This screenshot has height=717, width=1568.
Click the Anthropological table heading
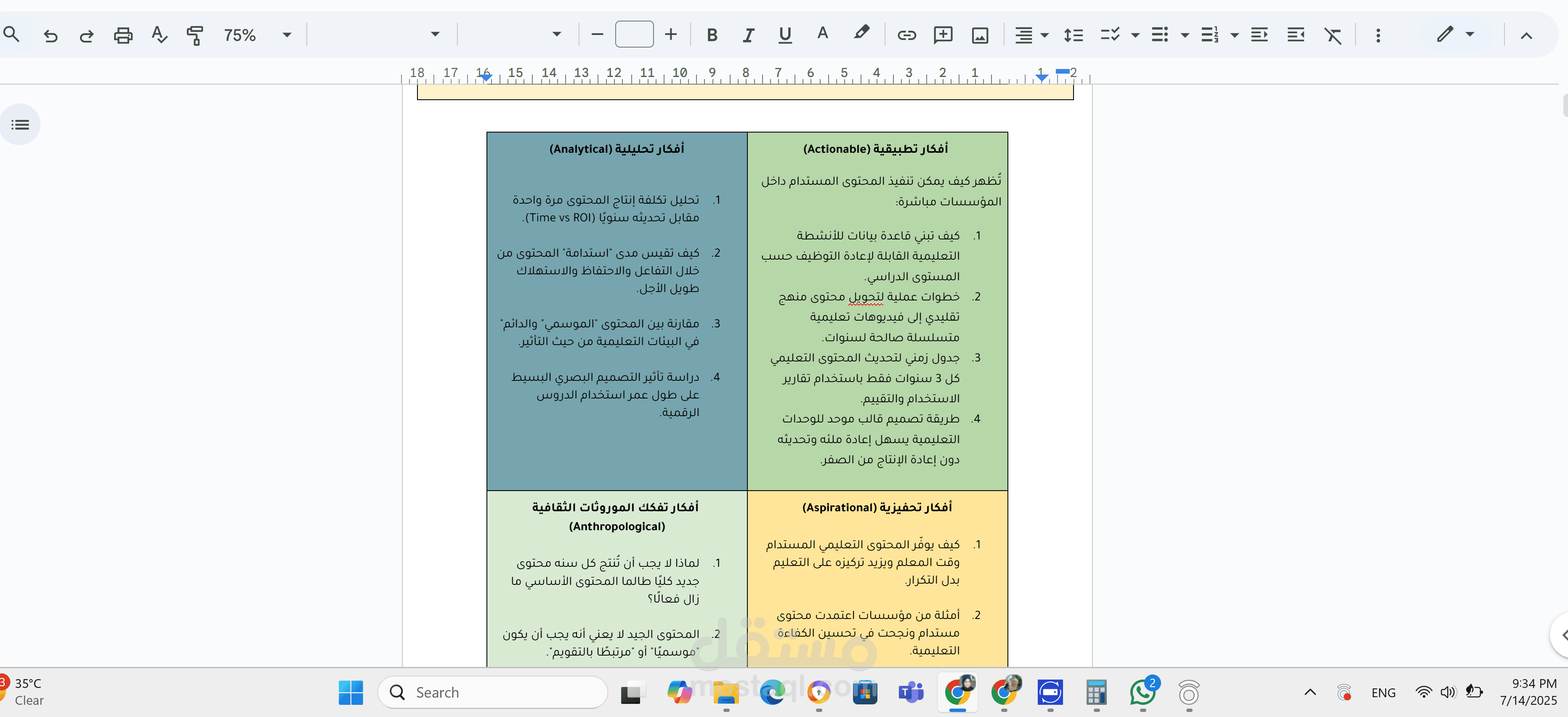tap(616, 516)
